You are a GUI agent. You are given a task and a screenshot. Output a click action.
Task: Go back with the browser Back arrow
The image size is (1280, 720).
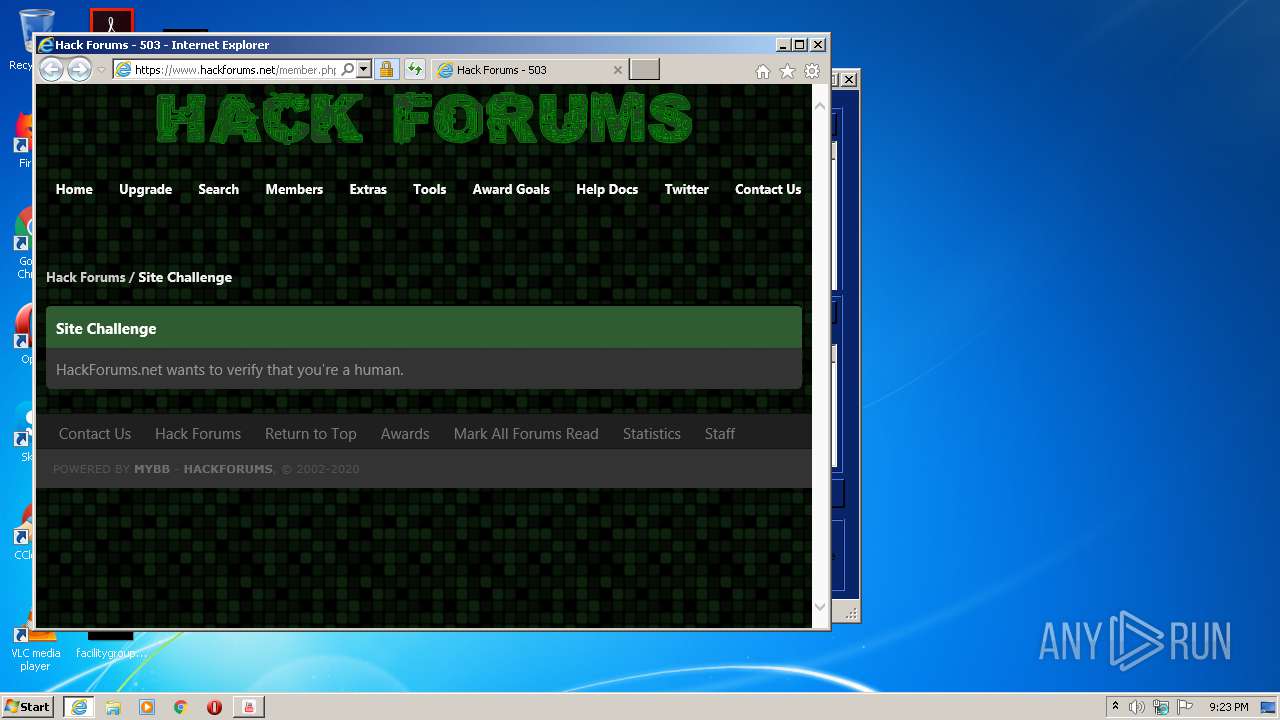[x=51, y=69]
